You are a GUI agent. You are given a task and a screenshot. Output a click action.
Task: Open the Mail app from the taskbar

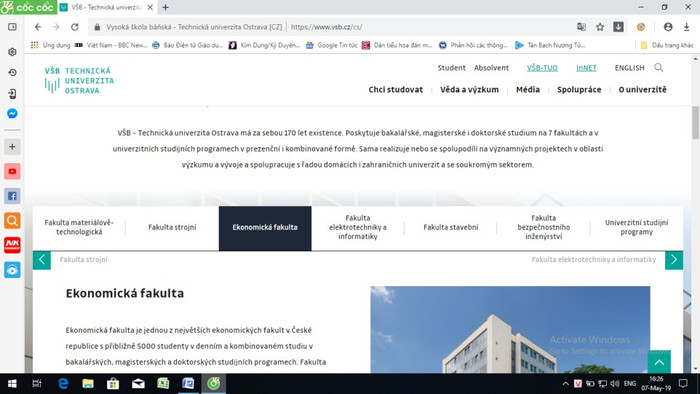[x=138, y=384]
